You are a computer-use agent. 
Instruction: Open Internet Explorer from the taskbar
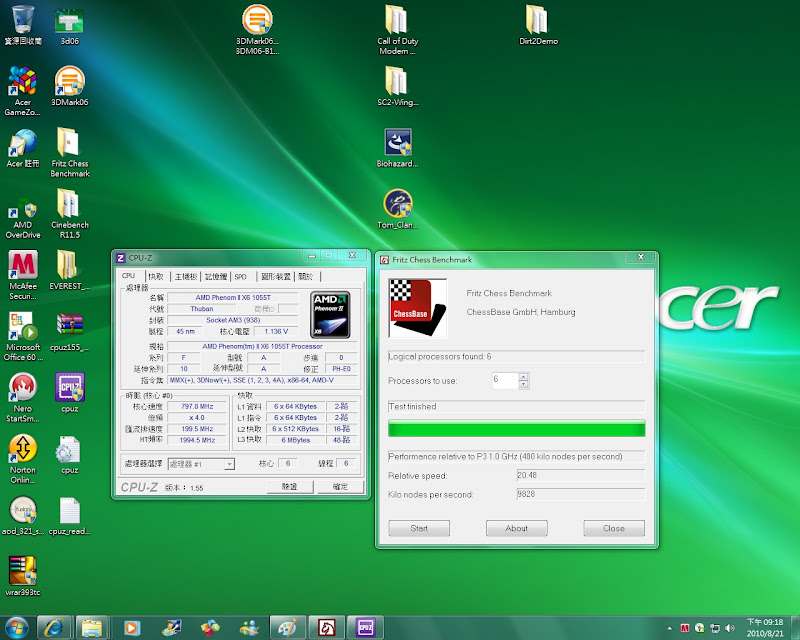pos(54,628)
